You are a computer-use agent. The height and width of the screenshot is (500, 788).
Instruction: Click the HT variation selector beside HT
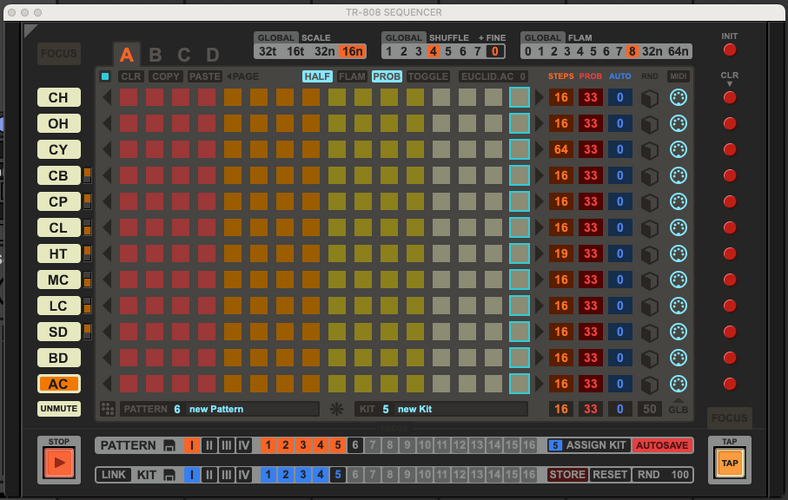pyautogui.click(x=87, y=254)
